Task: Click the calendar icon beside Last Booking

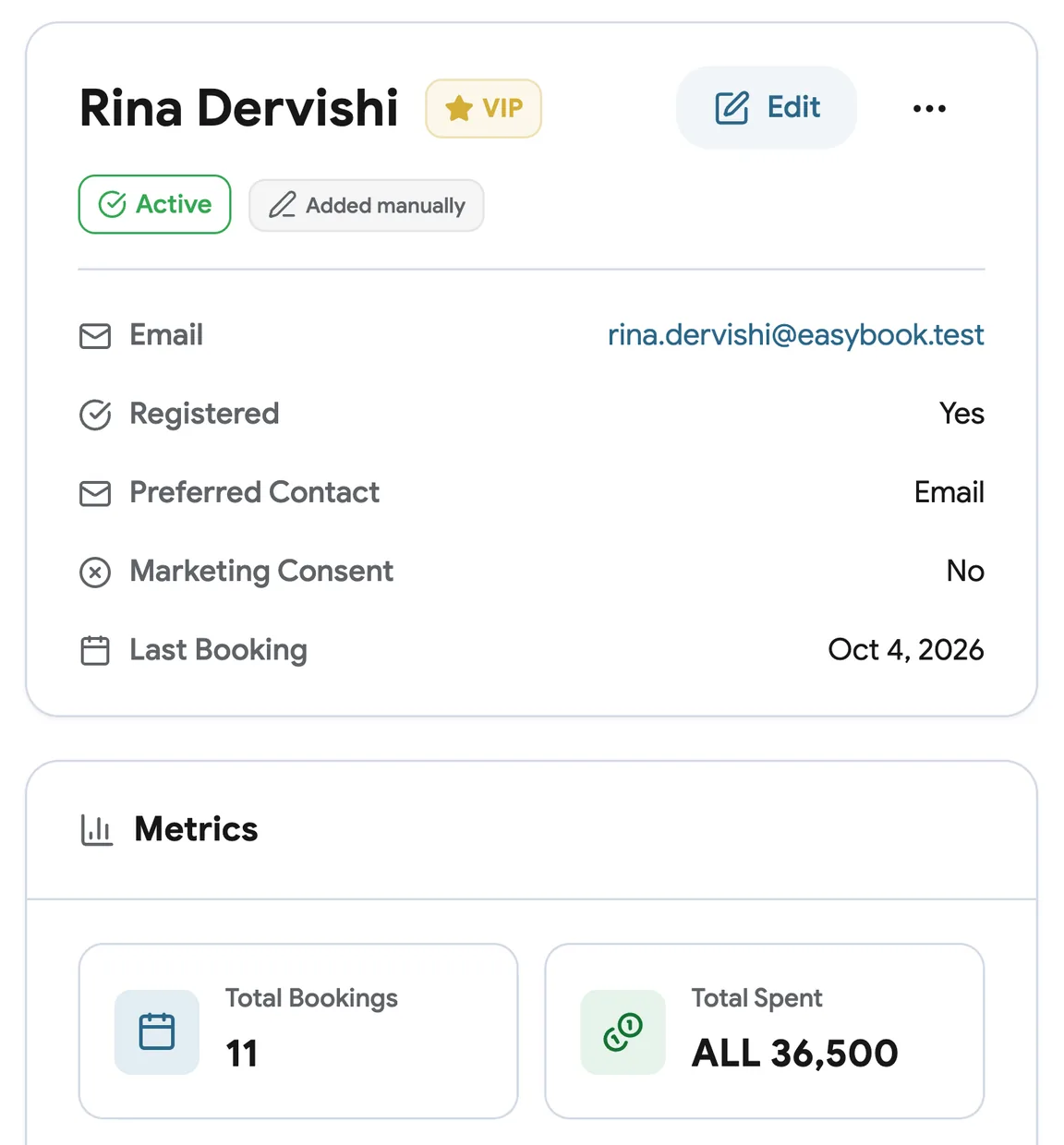Action: [x=95, y=651]
